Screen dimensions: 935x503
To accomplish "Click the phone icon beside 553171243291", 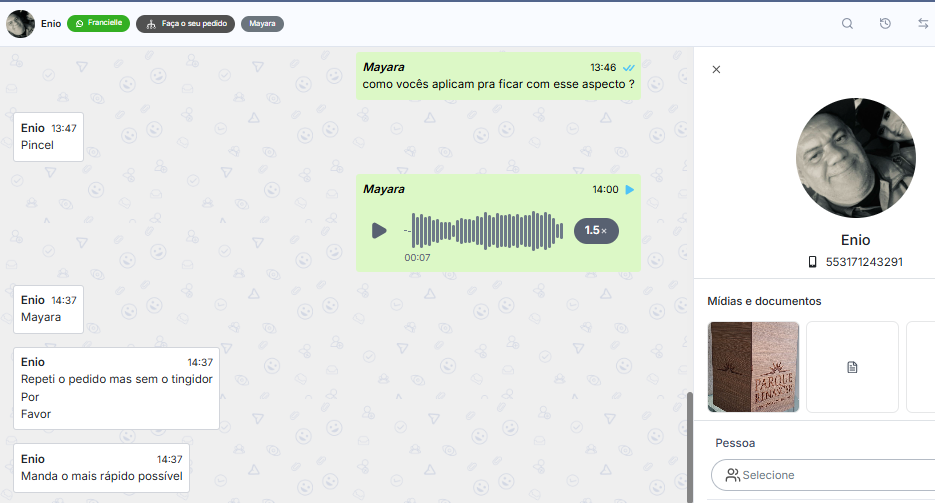I will 812,262.
